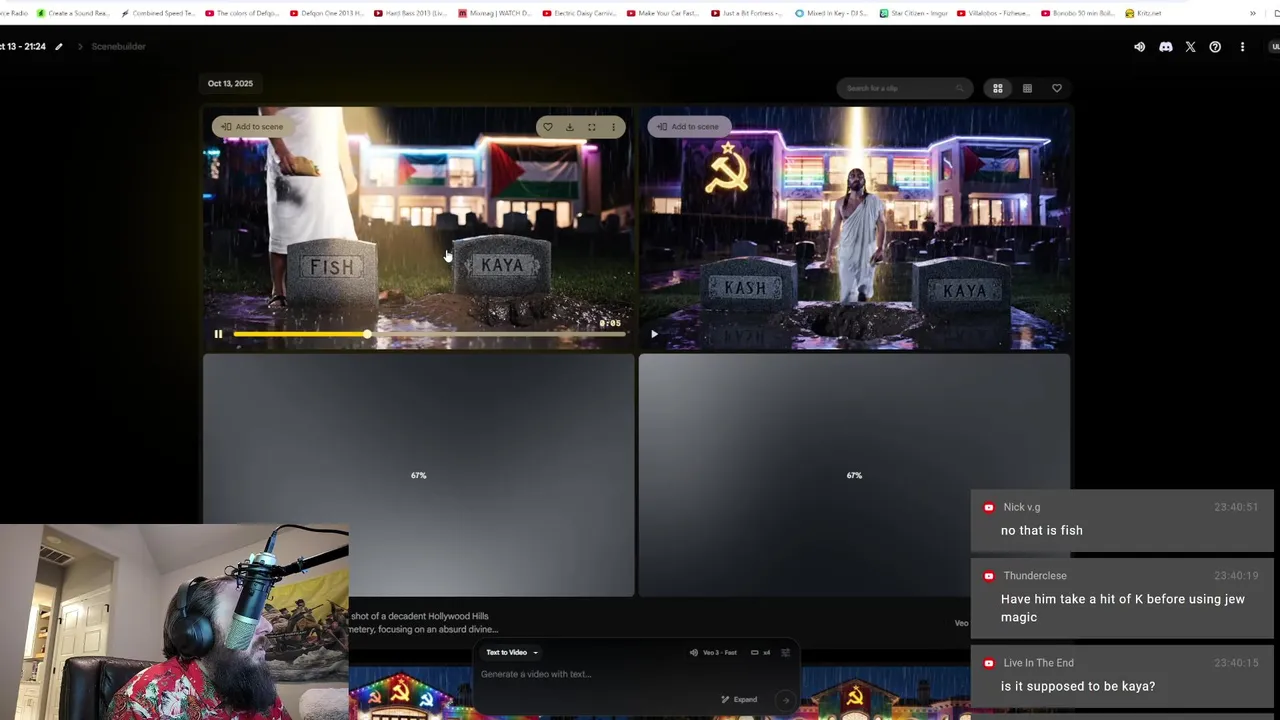Image resolution: width=1280 pixels, height=720 pixels.
Task: Submit prompt with arrow button
Action: click(x=785, y=700)
